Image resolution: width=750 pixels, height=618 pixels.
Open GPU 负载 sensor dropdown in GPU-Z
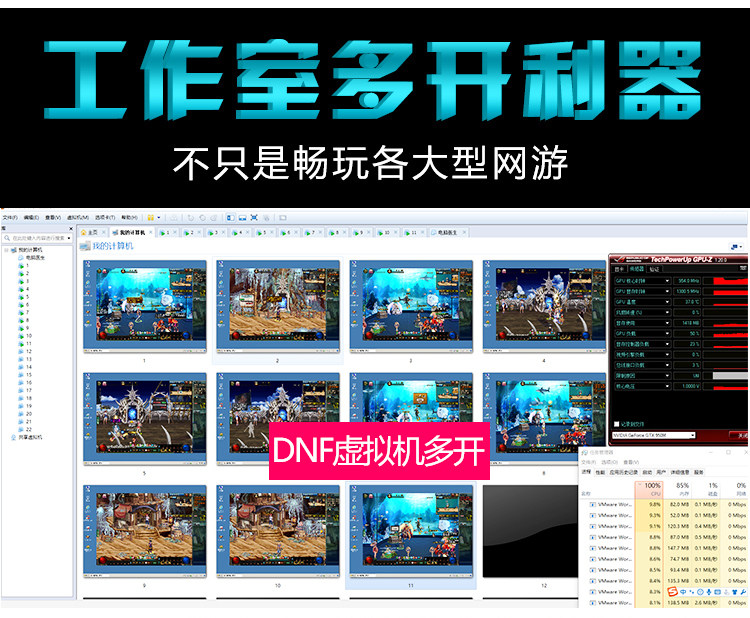(667, 333)
